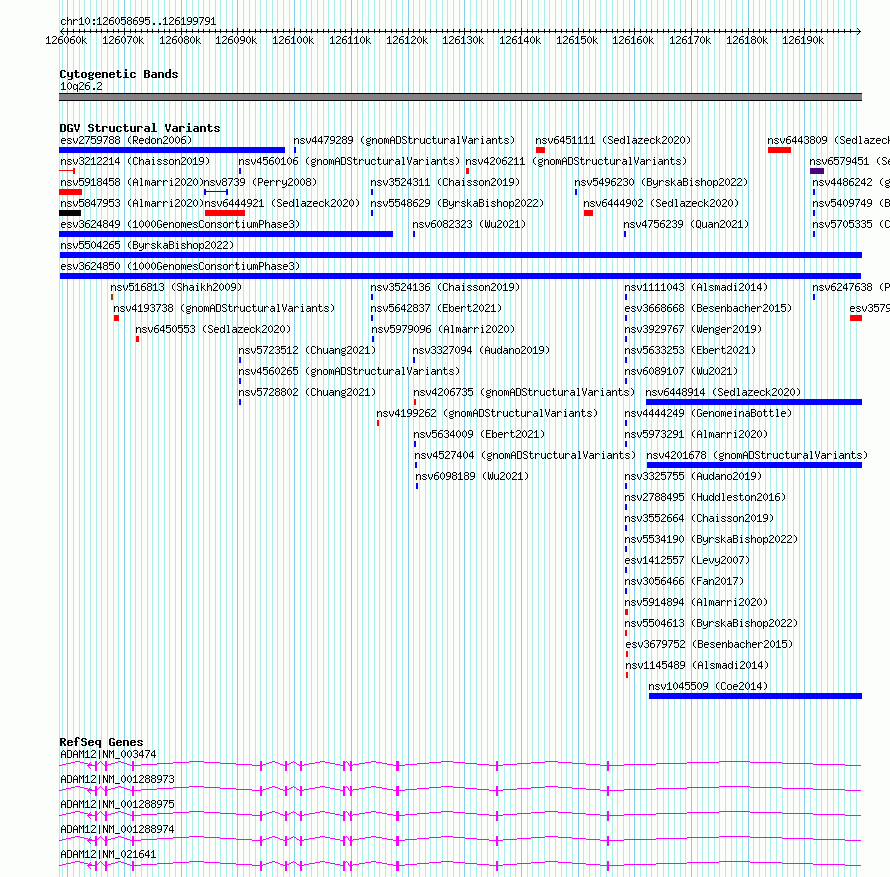Select ADAM12|NM_003474 RefSeq transcript

pos(108,754)
